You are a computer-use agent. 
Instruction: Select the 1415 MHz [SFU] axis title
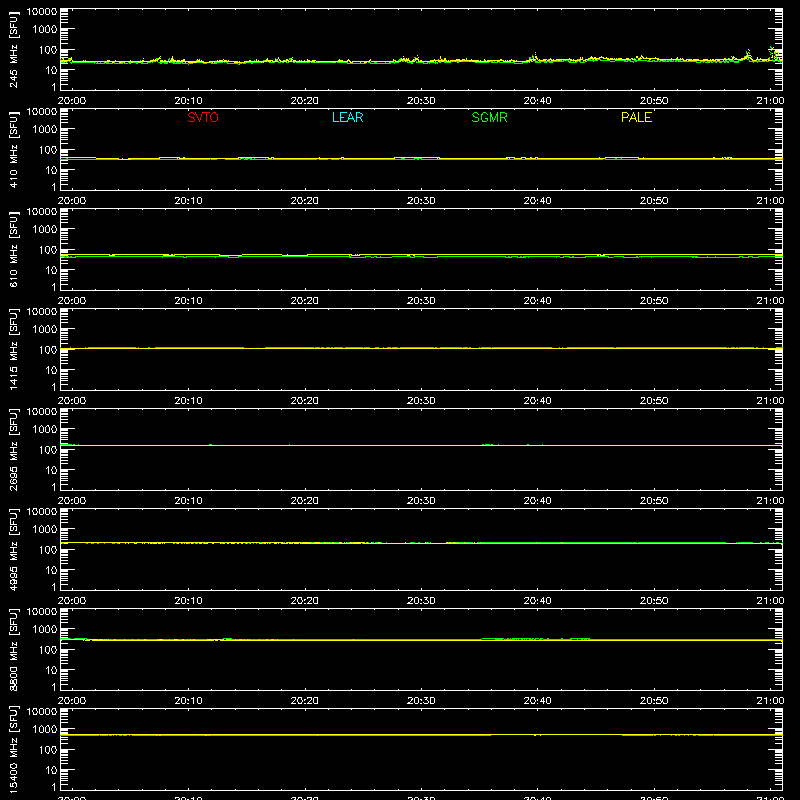pos(13,349)
